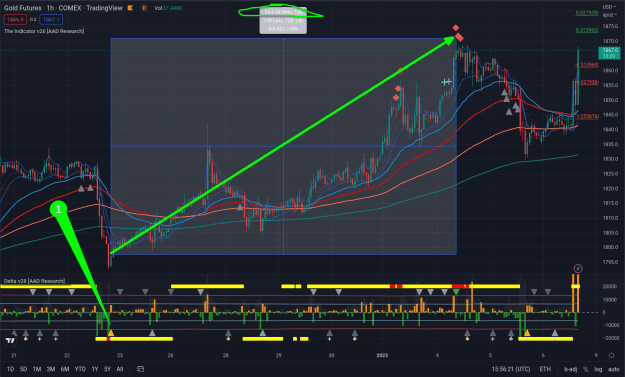This screenshot has width=625, height=377.
Task: Select The Indicator v26 [AAD Research] legend
Action: 44,31
